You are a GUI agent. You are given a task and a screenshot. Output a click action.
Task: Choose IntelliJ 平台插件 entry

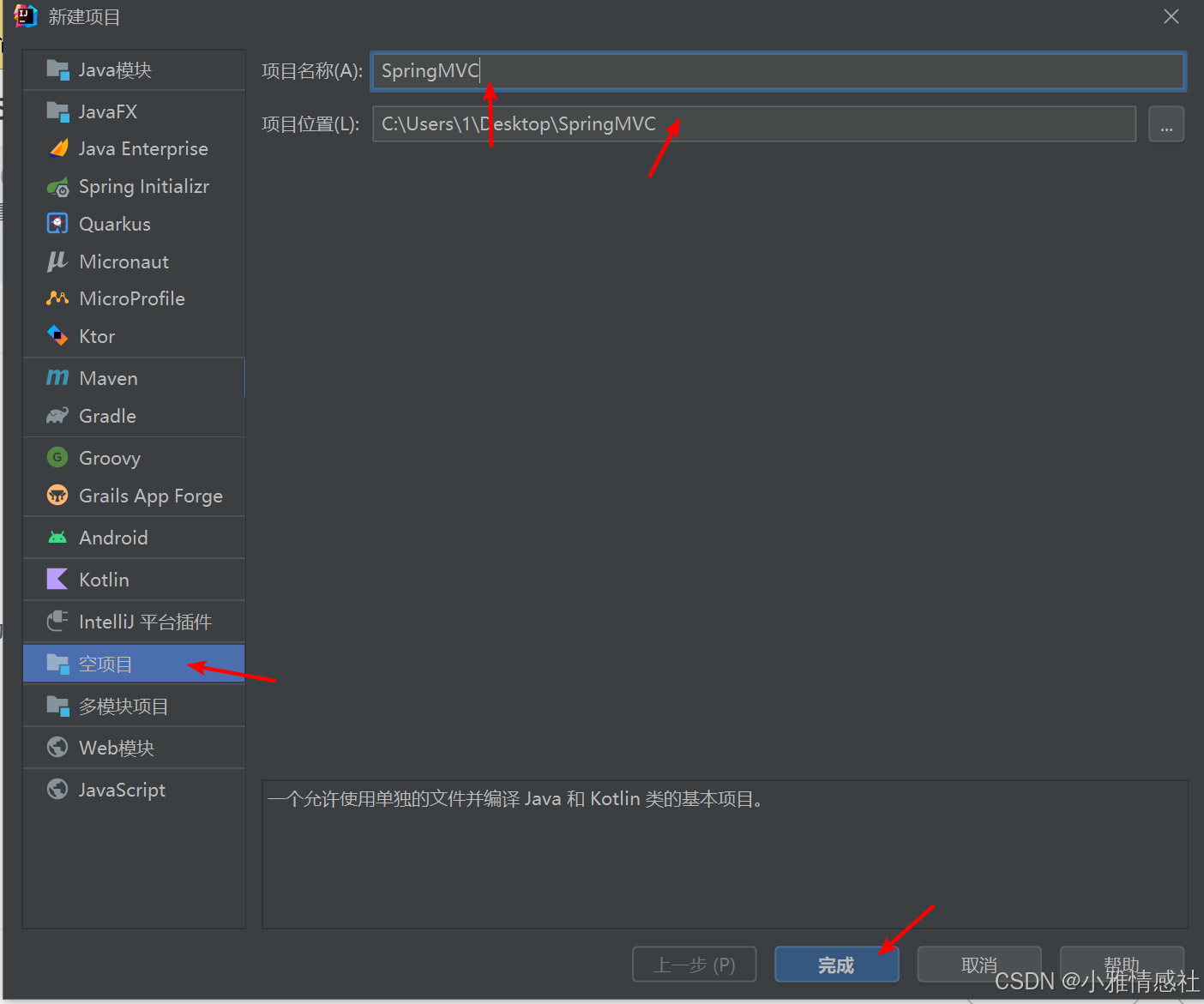tap(134, 622)
